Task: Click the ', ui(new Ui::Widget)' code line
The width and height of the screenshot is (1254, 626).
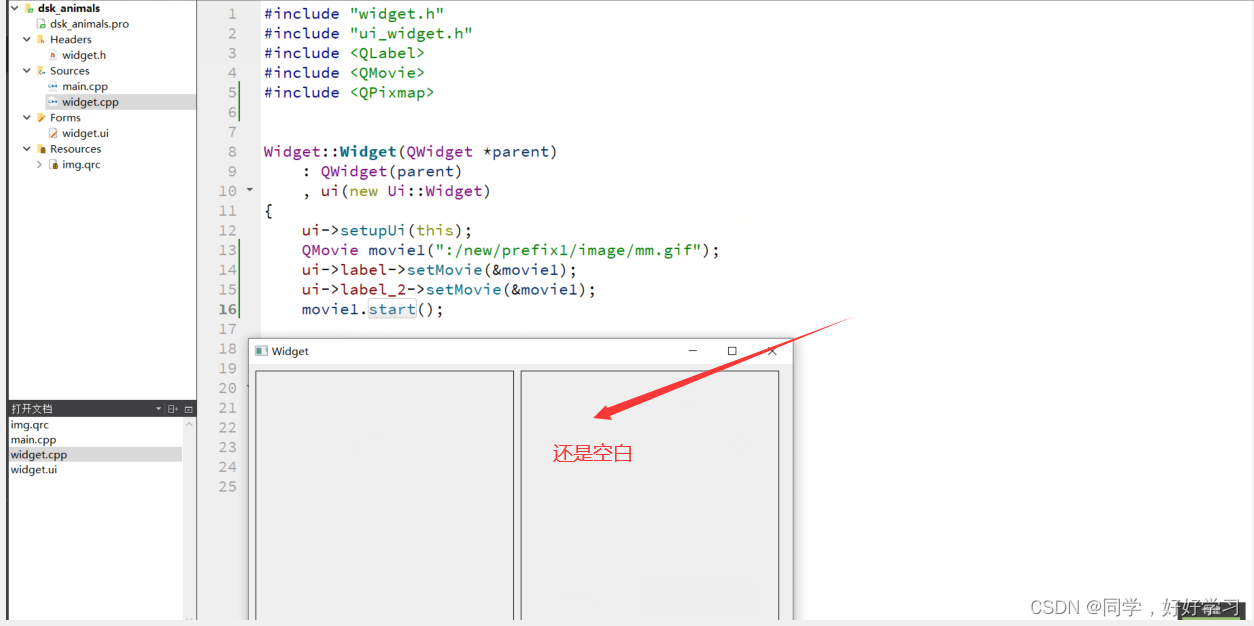Action: click(396, 191)
